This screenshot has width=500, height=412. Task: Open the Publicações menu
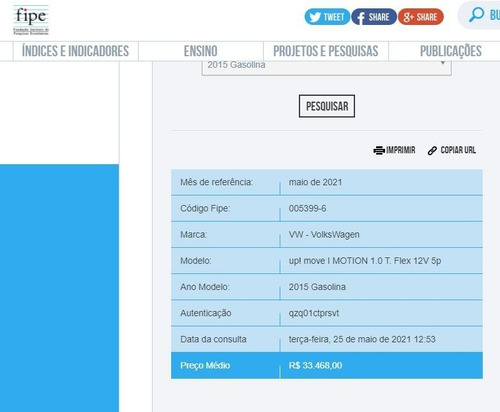(451, 51)
